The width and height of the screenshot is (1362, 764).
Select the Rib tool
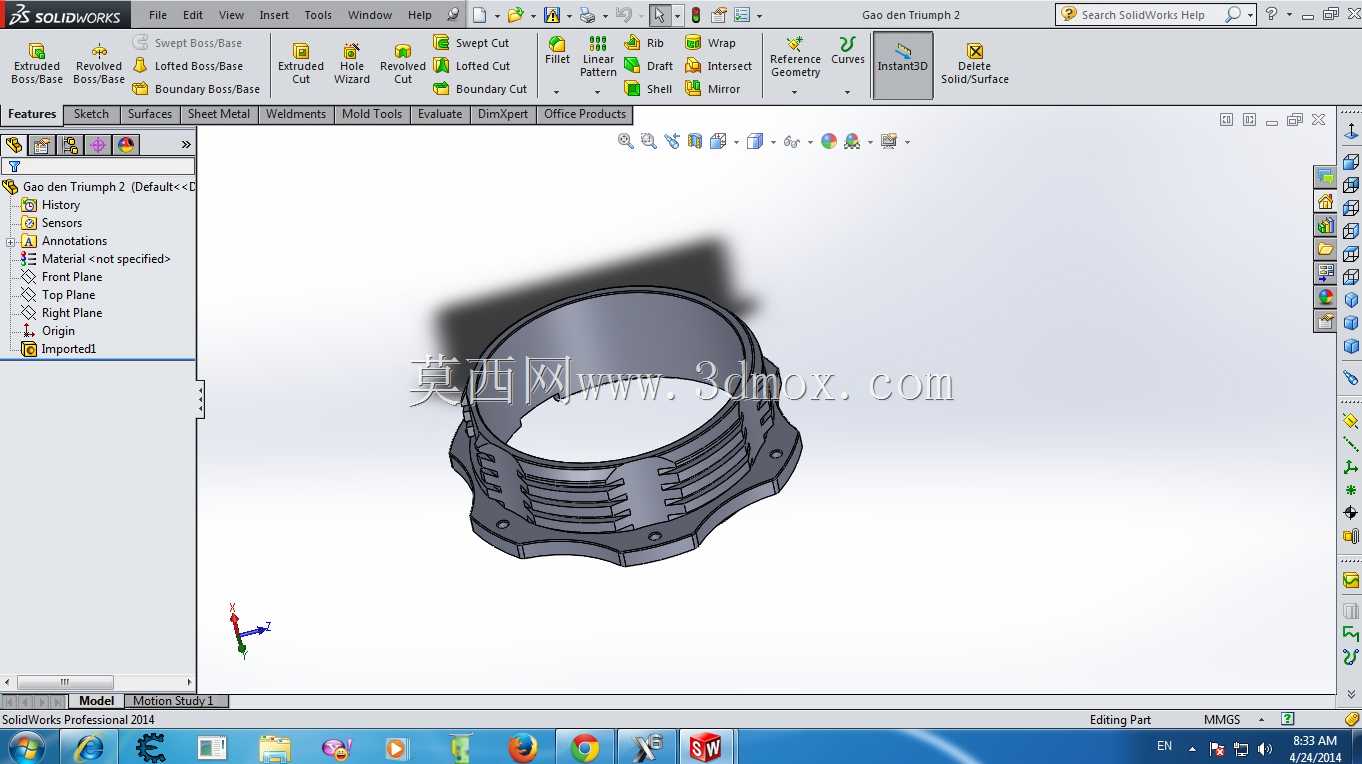click(644, 43)
